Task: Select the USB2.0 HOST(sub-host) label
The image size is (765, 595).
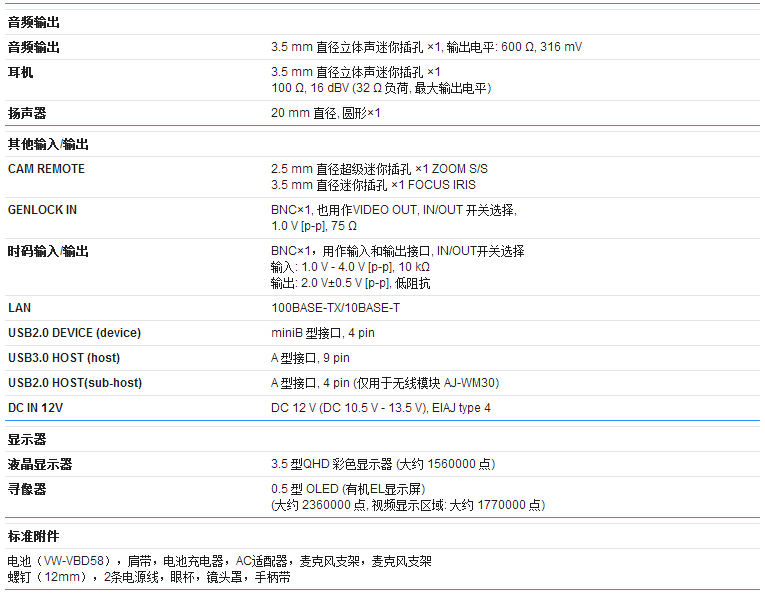Action: click(75, 383)
